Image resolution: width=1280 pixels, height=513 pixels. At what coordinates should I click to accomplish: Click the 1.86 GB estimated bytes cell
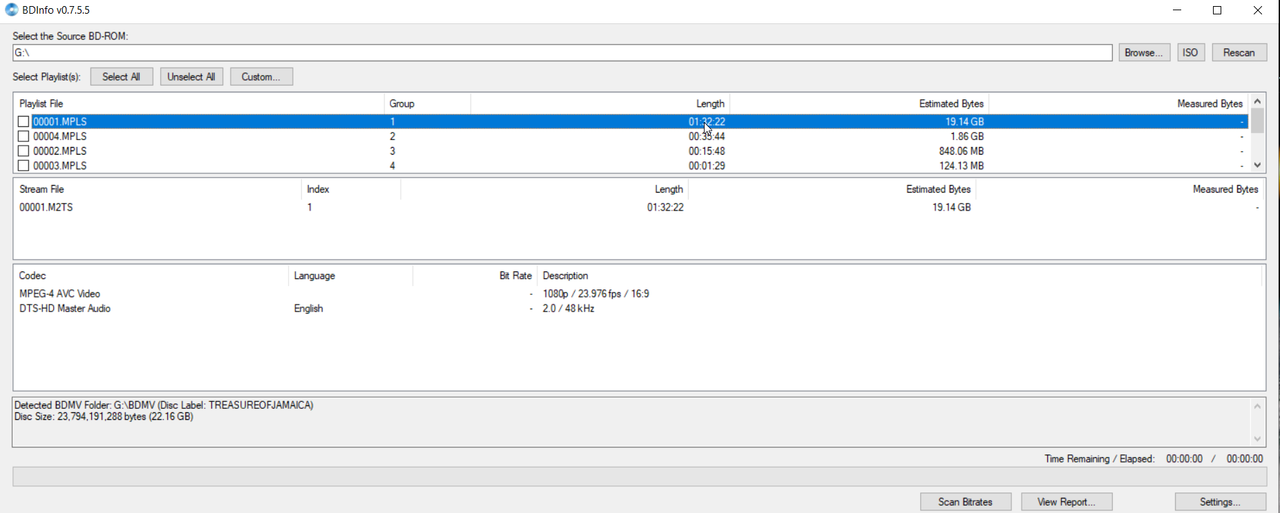pos(967,137)
